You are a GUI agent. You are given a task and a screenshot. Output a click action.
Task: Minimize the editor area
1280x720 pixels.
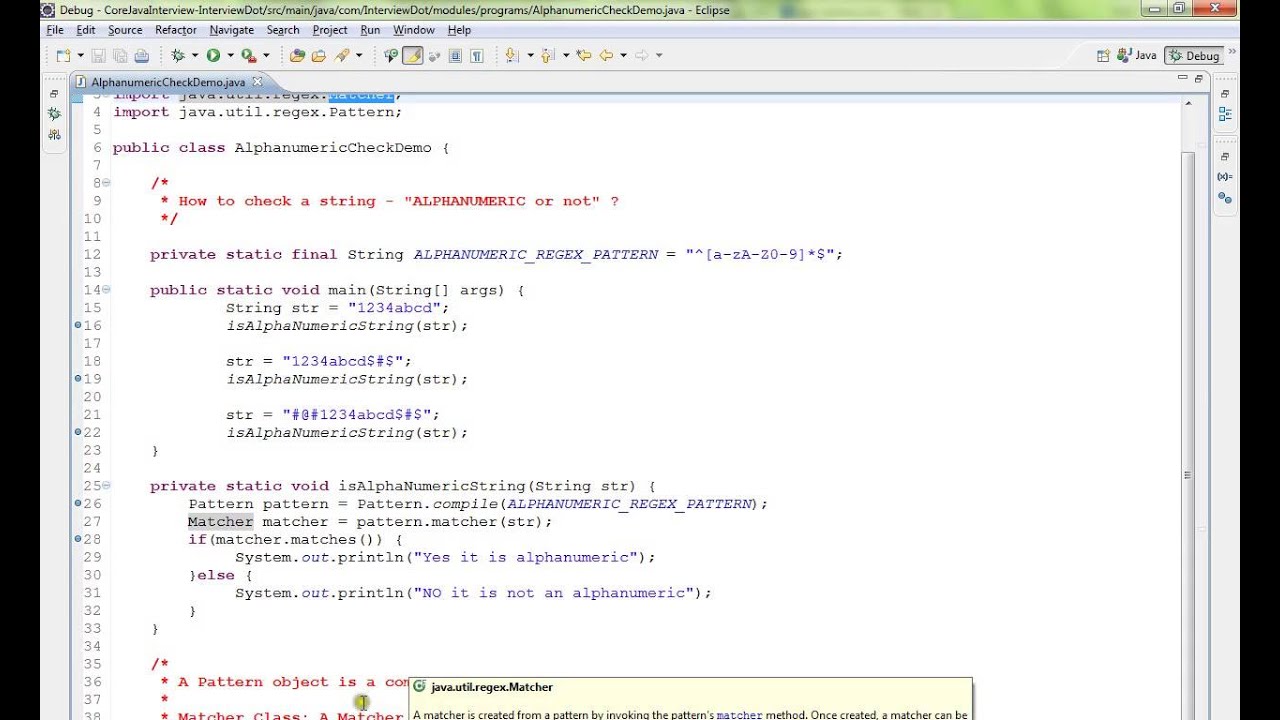click(x=1182, y=78)
